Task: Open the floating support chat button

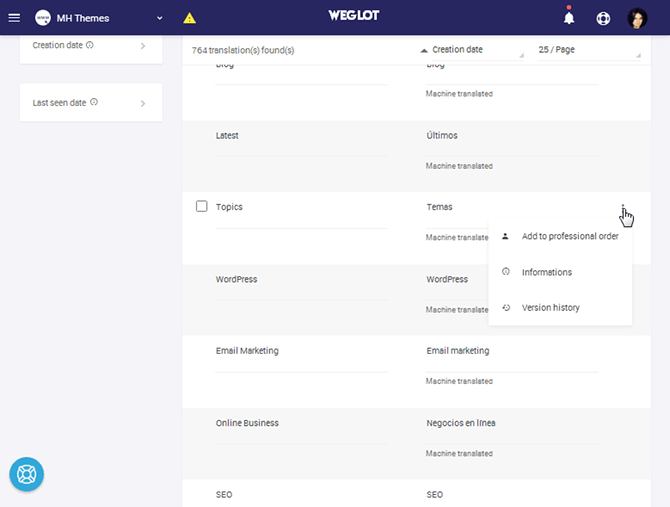Action: (x=26, y=474)
